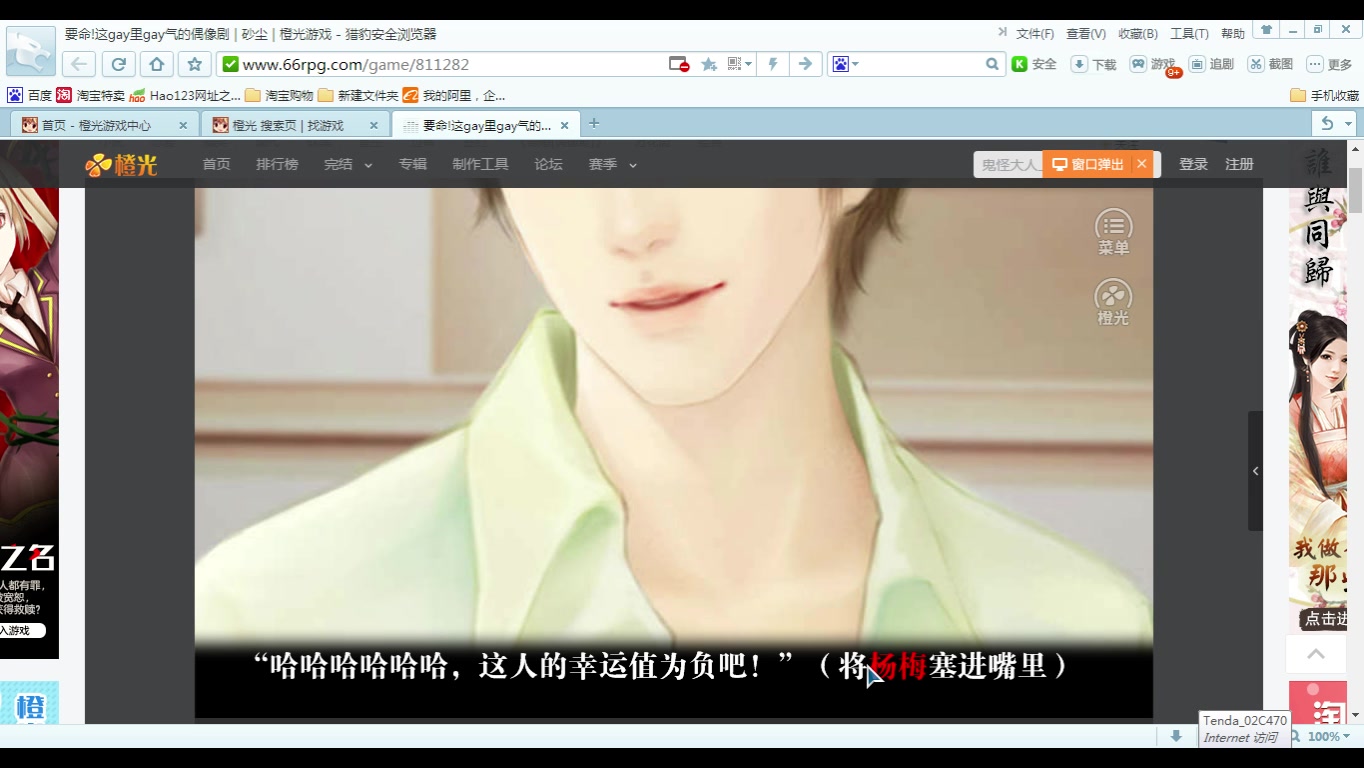Click the green security check badge in address bar
The width and height of the screenshot is (1364, 768).
pyautogui.click(x=231, y=64)
